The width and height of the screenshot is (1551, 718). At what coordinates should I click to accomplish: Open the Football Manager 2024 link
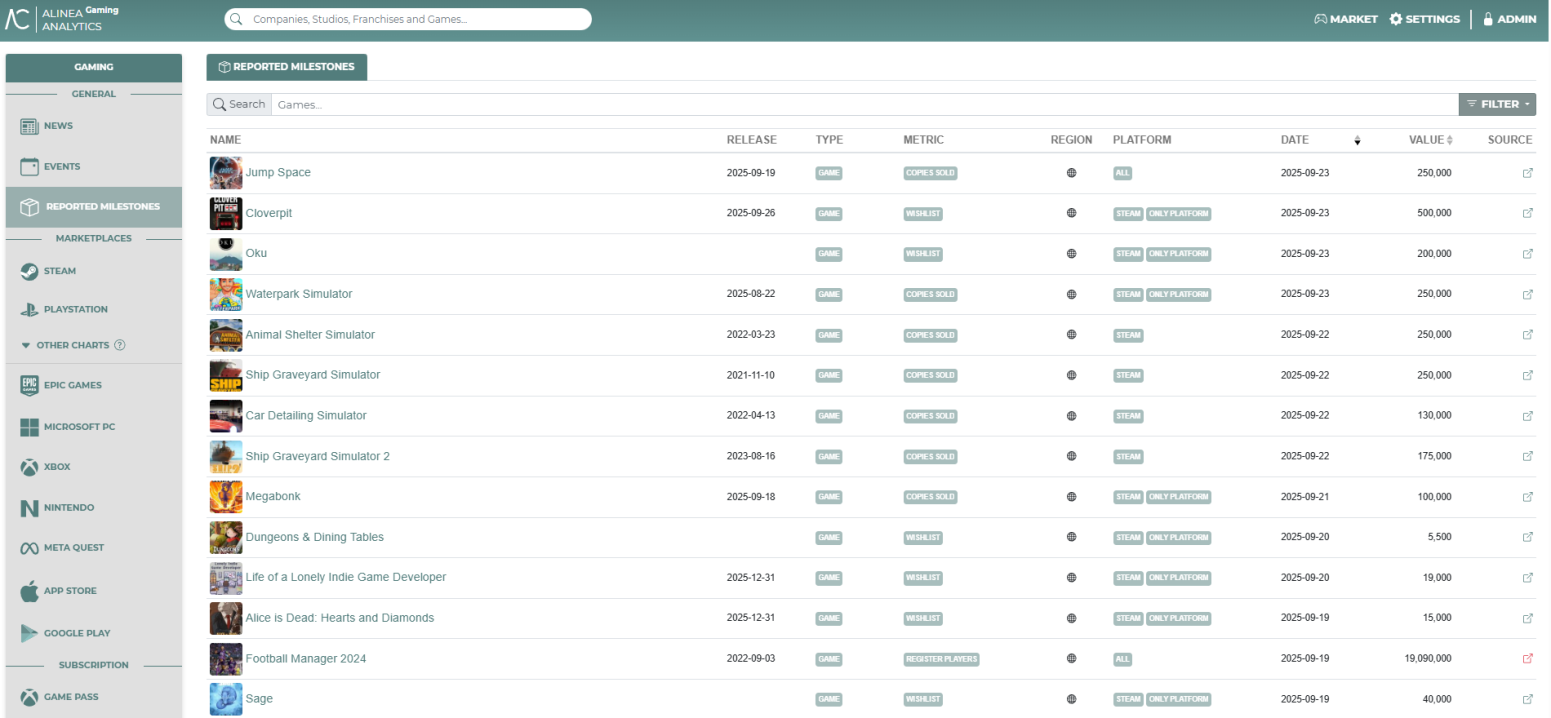tap(306, 659)
